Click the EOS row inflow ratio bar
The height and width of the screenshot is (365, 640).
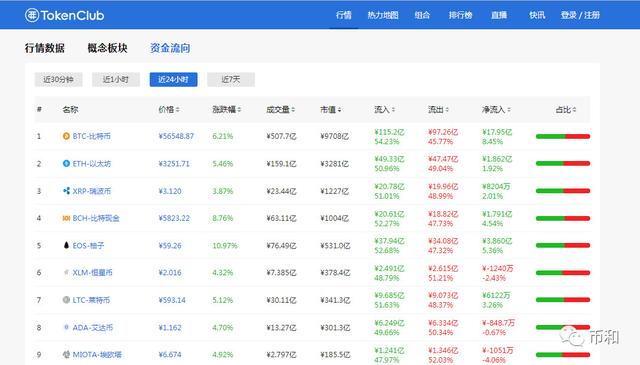click(x=563, y=245)
